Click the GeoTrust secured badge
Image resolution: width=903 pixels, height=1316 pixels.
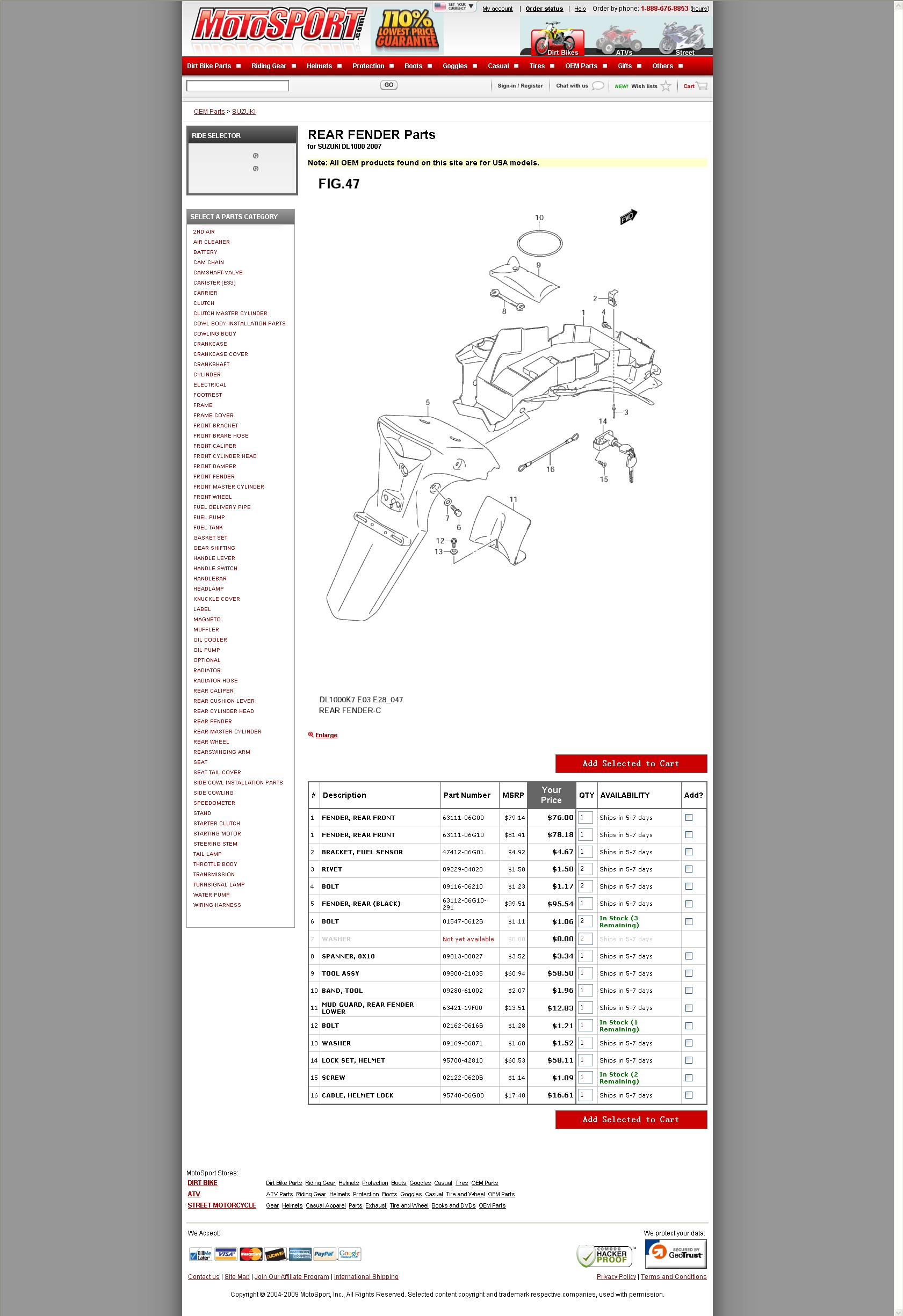[x=675, y=1253]
